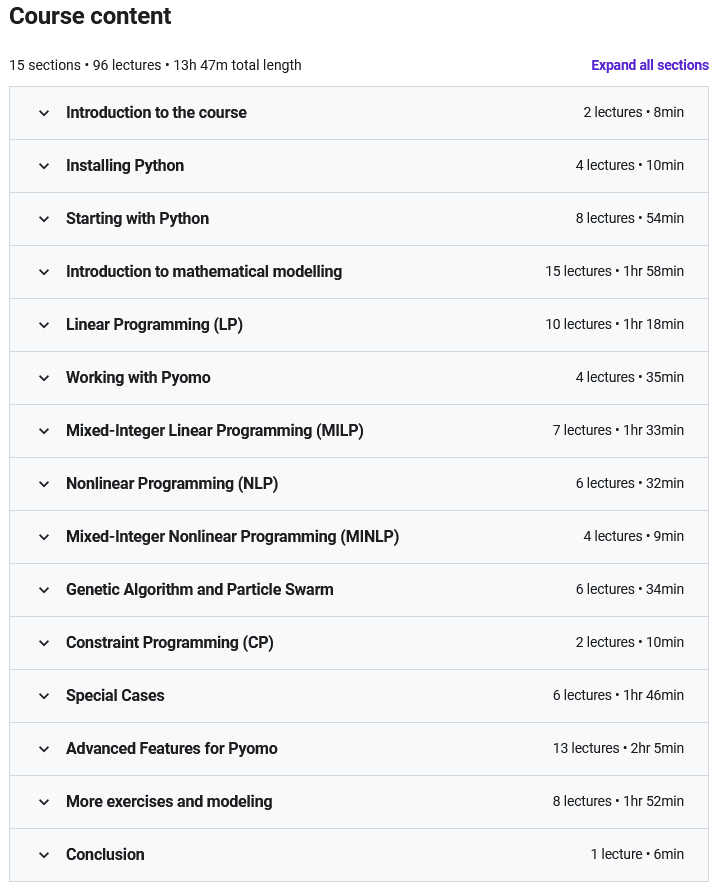Open the Special Cases section title
The height and width of the screenshot is (889, 718).
point(115,696)
